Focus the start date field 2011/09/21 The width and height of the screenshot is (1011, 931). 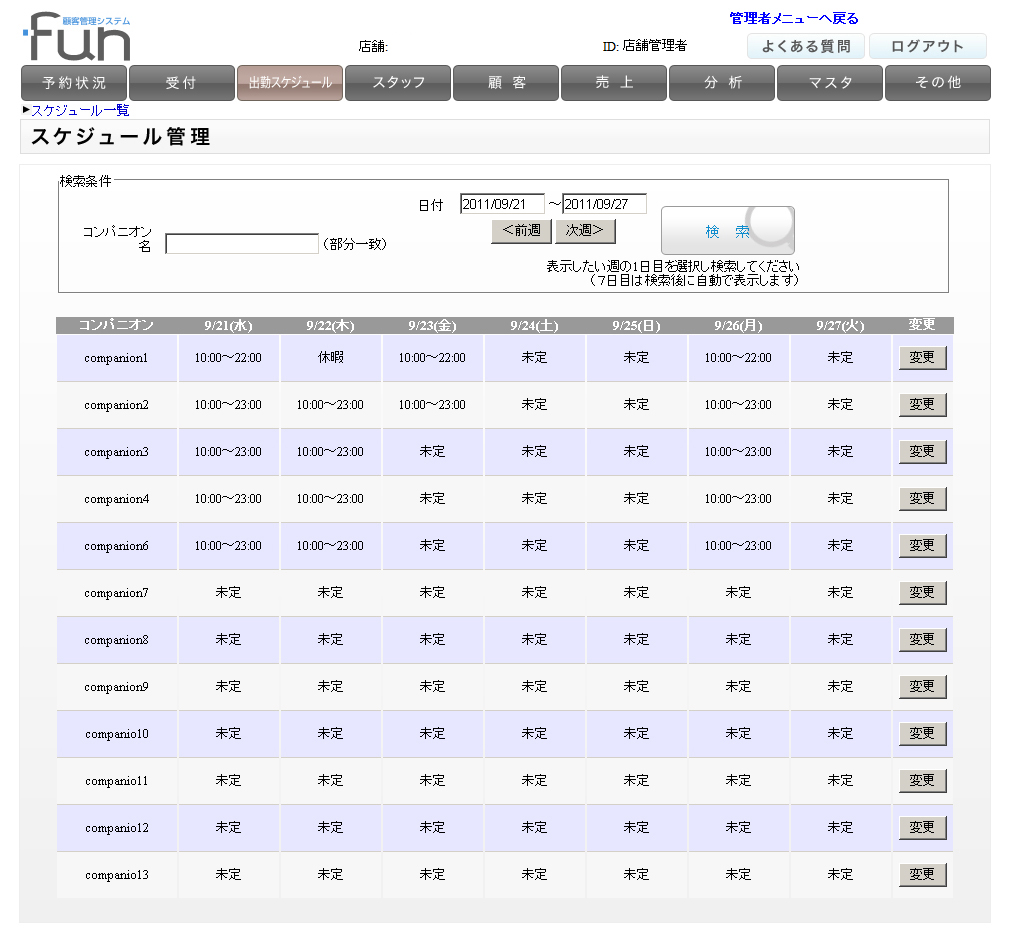pos(502,204)
